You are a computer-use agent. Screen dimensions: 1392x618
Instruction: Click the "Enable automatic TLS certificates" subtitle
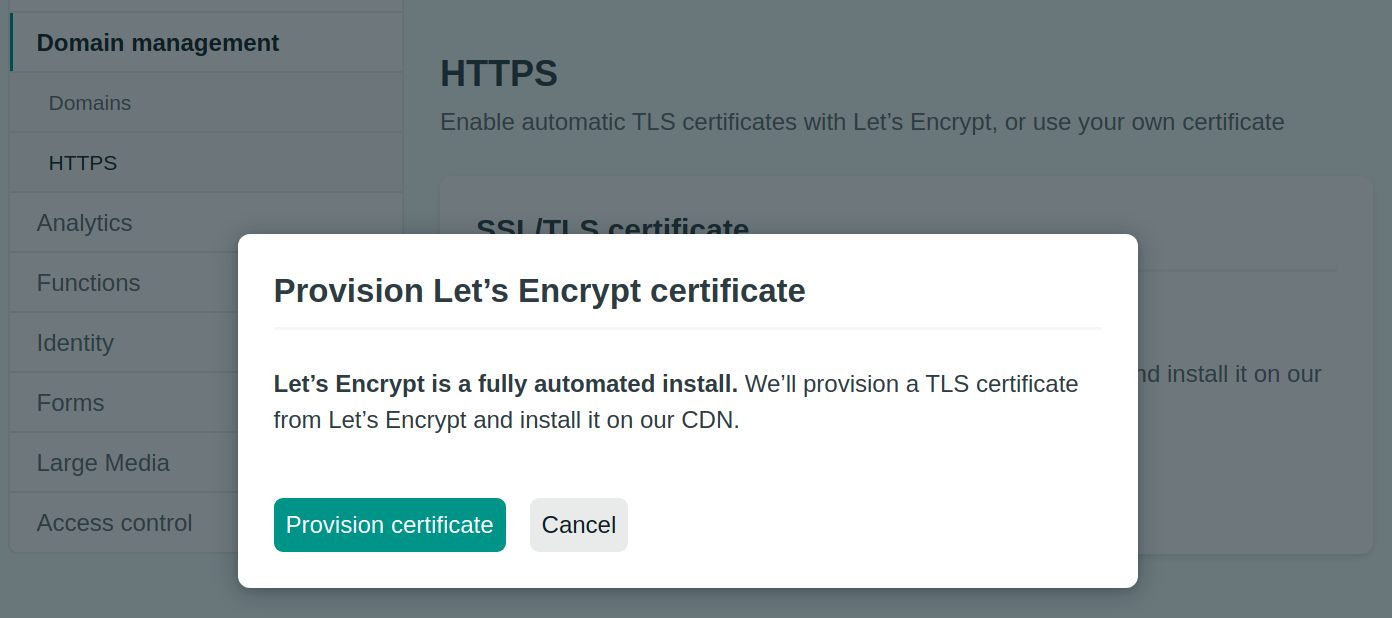coord(862,122)
